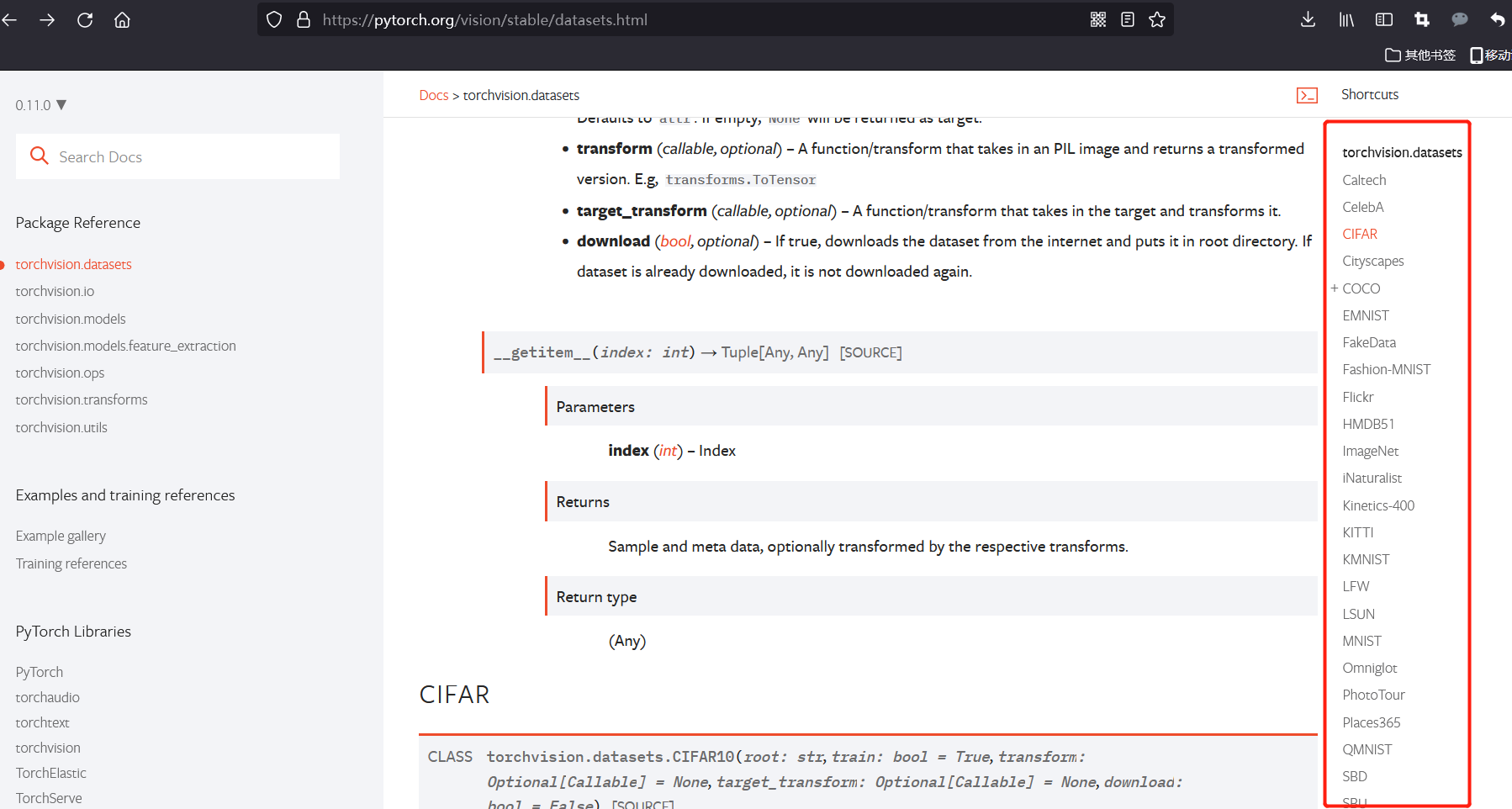This screenshot has width=1512, height=809.
Task: Jump to Cityscapes shortcut
Action: (1373, 261)
